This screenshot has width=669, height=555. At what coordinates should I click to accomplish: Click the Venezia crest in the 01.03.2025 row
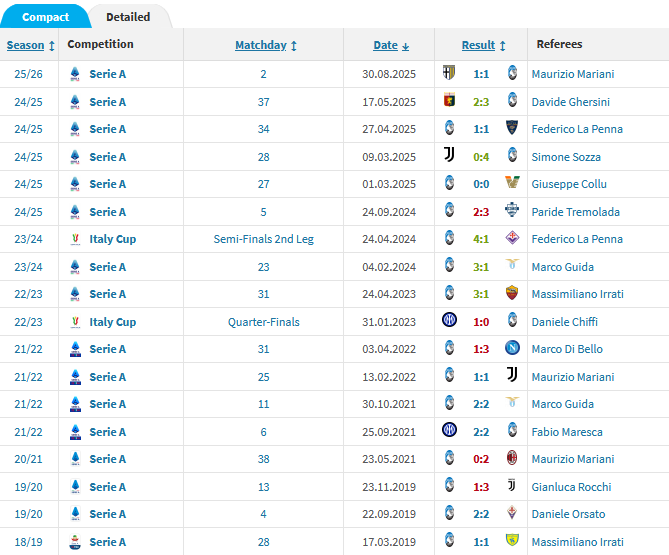[x=512, y=184]
